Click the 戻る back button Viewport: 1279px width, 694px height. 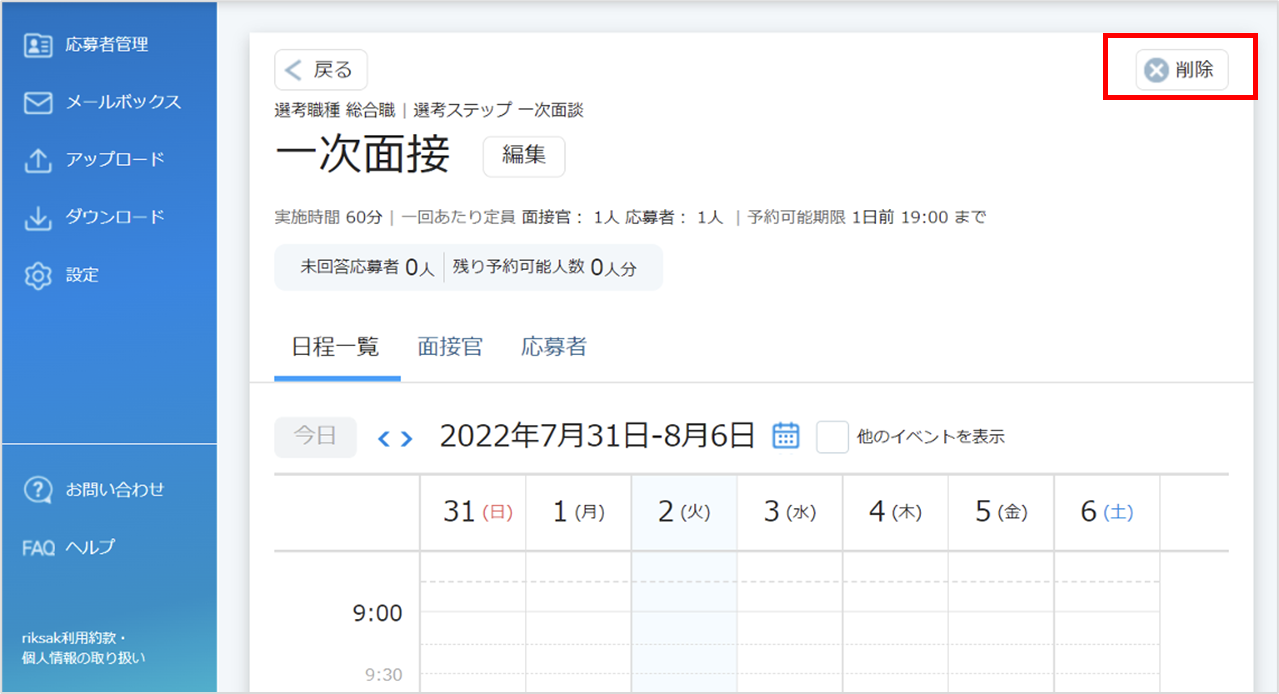tap(321, 70)
